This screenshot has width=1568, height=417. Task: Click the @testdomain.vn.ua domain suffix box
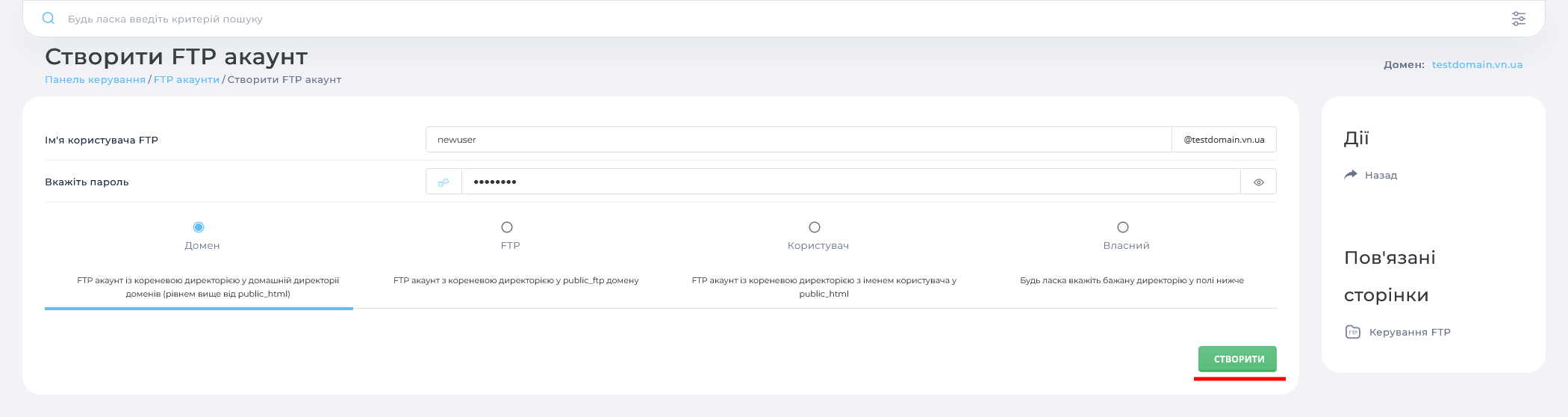click(x=1224, y=140)
